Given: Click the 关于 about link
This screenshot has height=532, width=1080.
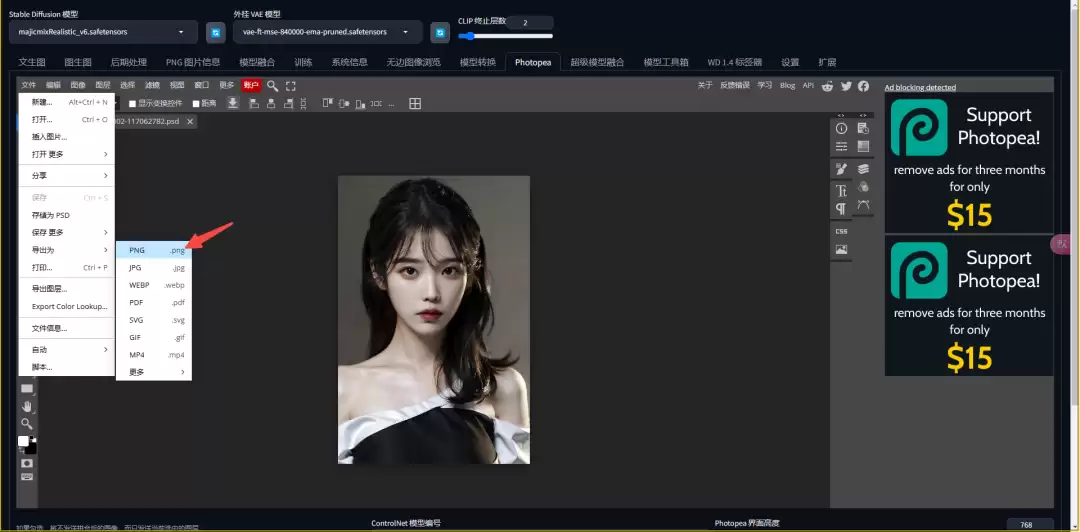Looking at the screenshot, I should 705,85.
